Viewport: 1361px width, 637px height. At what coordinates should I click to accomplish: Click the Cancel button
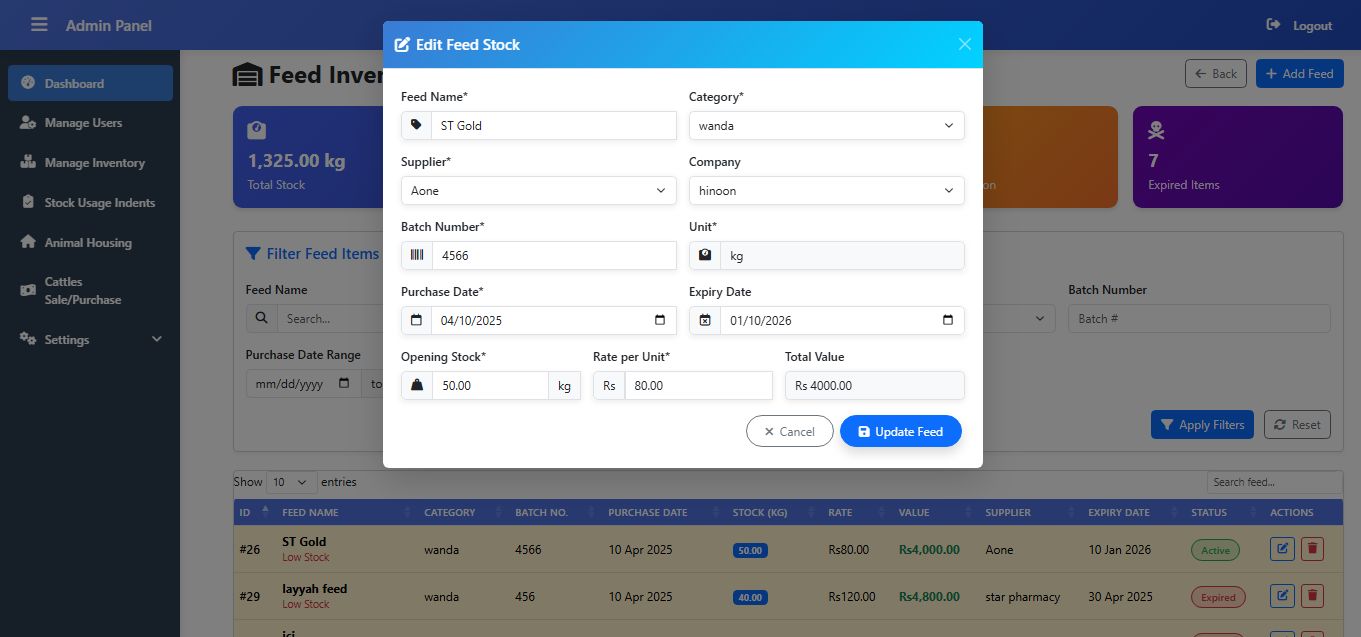(x=789, y=431)
